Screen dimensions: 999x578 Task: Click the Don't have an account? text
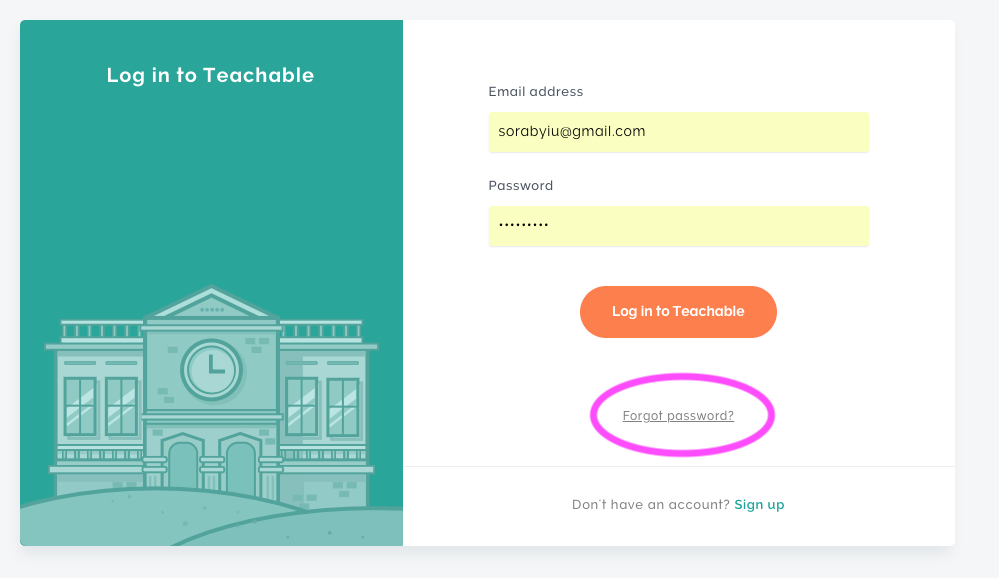coord(650,505)
